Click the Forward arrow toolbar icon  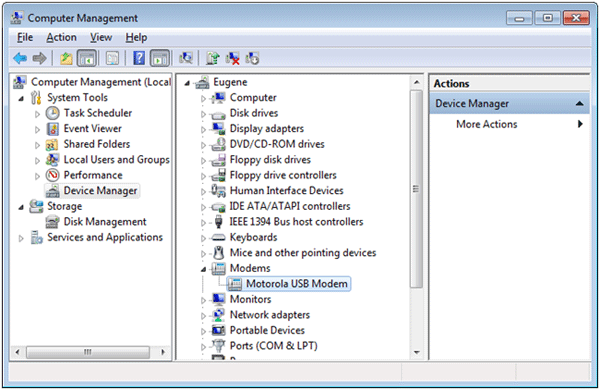tap(39, 59)
